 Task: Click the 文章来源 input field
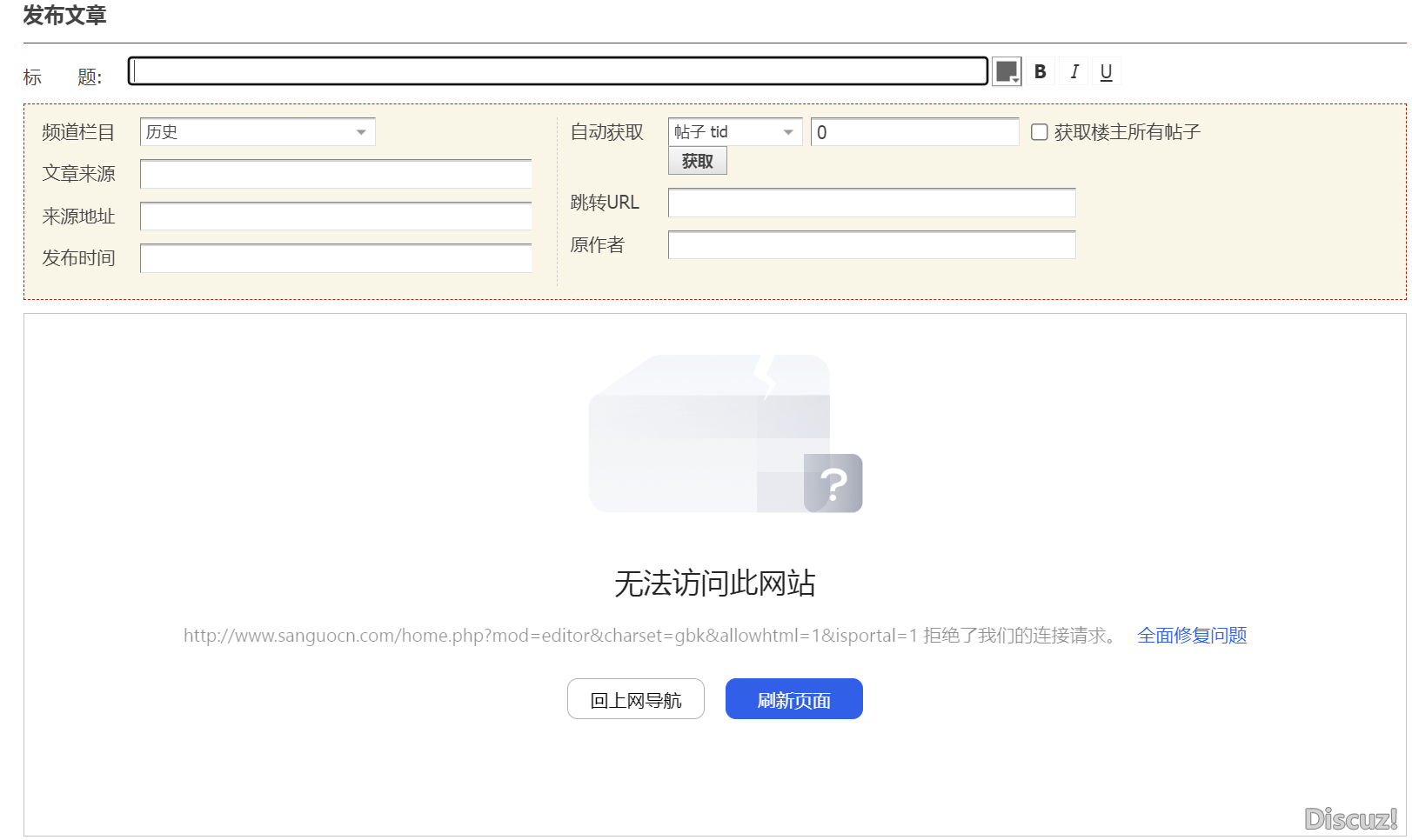[335, 174]
